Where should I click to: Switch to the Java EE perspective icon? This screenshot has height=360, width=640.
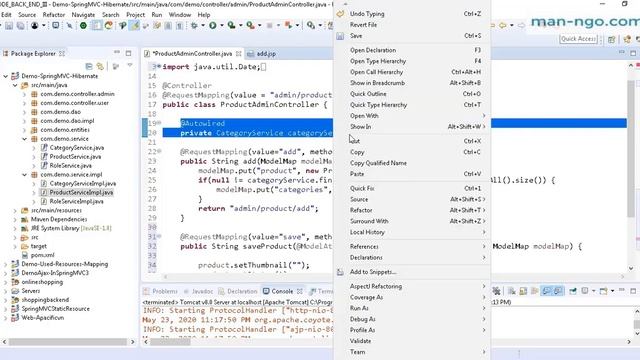click(x=627, y=39)
